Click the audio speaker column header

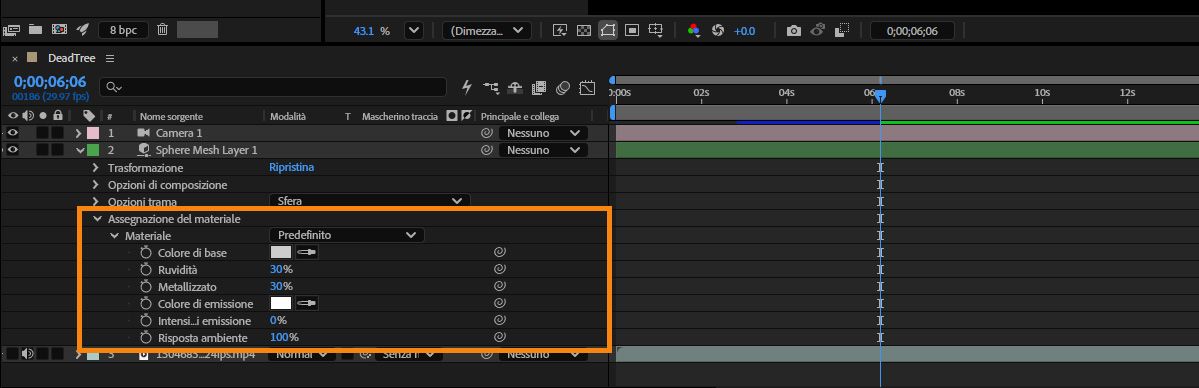pyautogui.click(x=28, y=116)
